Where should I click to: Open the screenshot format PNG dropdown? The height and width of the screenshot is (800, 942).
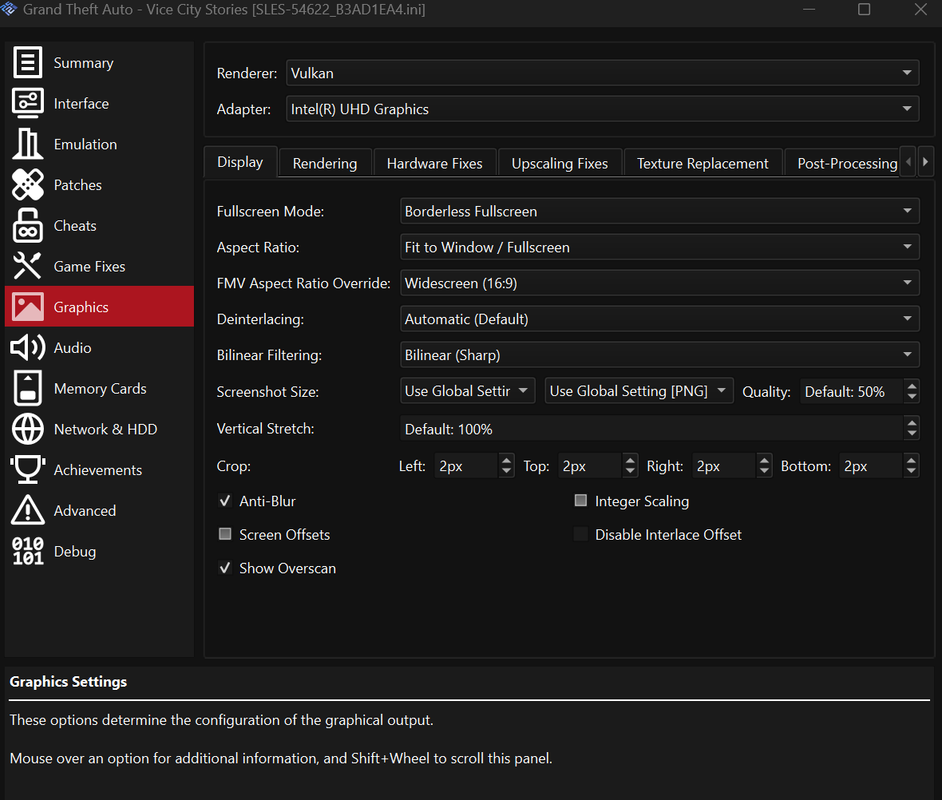click(639, 392)
